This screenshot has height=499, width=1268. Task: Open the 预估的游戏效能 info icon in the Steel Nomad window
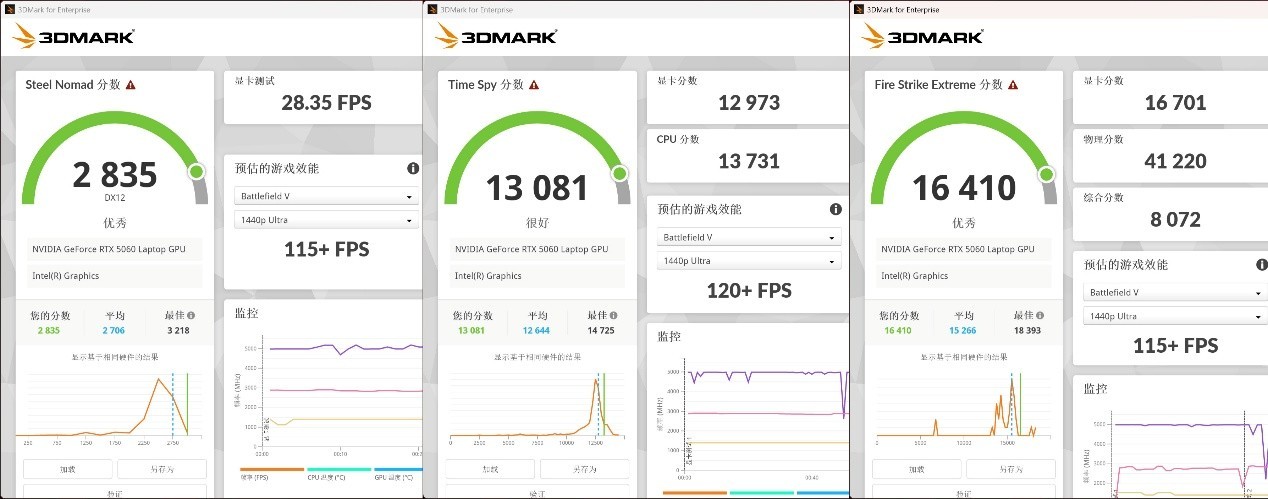[413, 169]
